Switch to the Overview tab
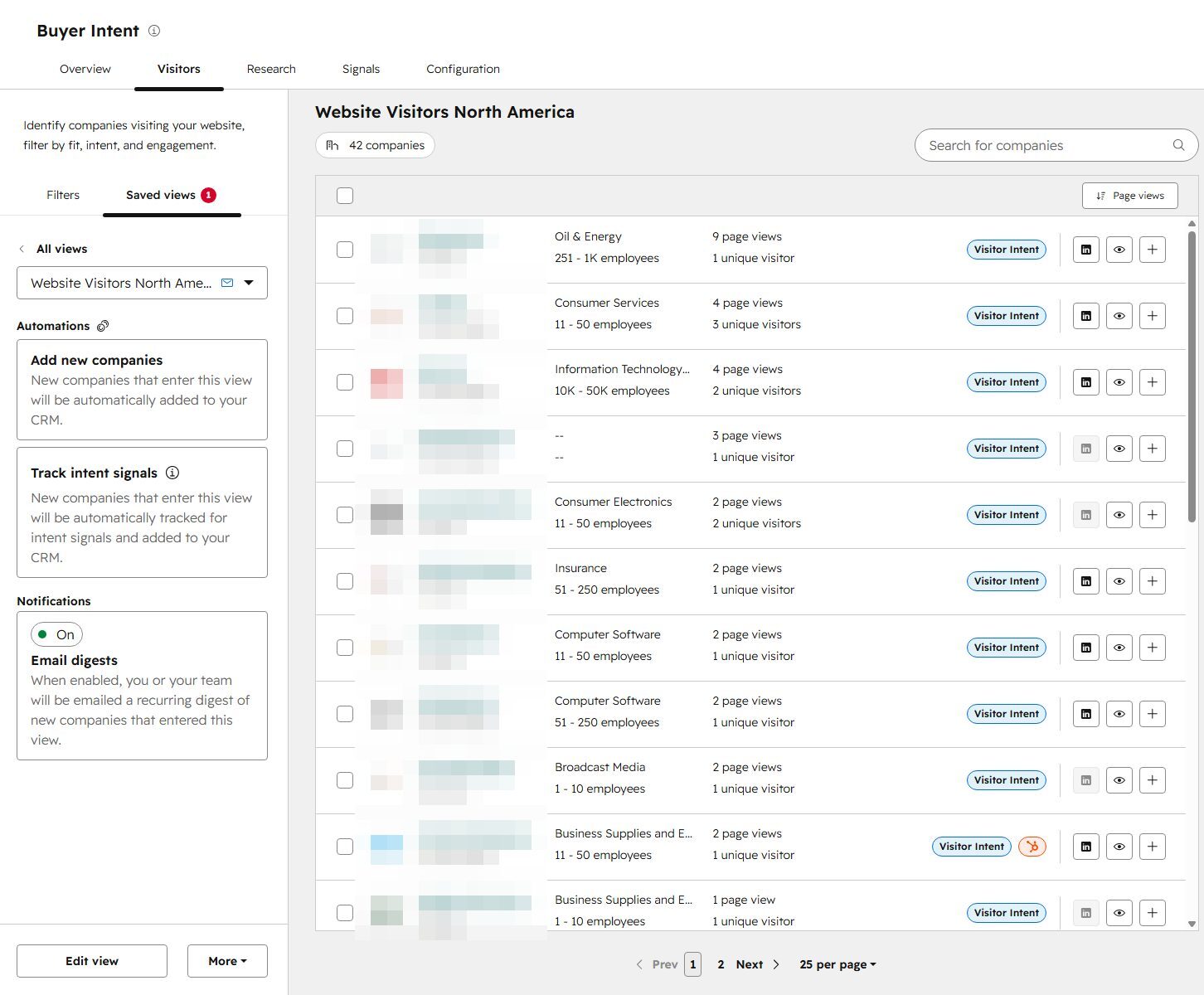This screenshot has width=1204, height=995. (85, 69)
